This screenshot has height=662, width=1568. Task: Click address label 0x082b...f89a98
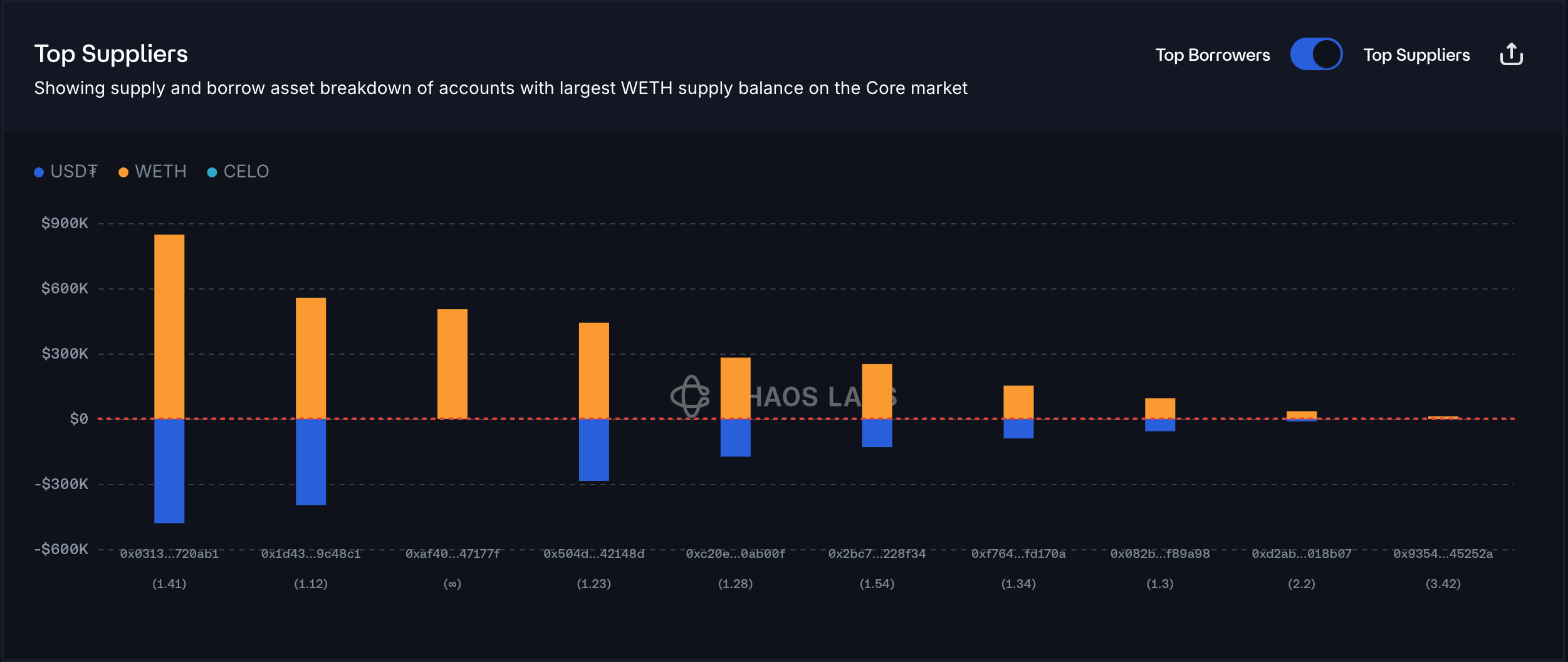pos(1160,554)
